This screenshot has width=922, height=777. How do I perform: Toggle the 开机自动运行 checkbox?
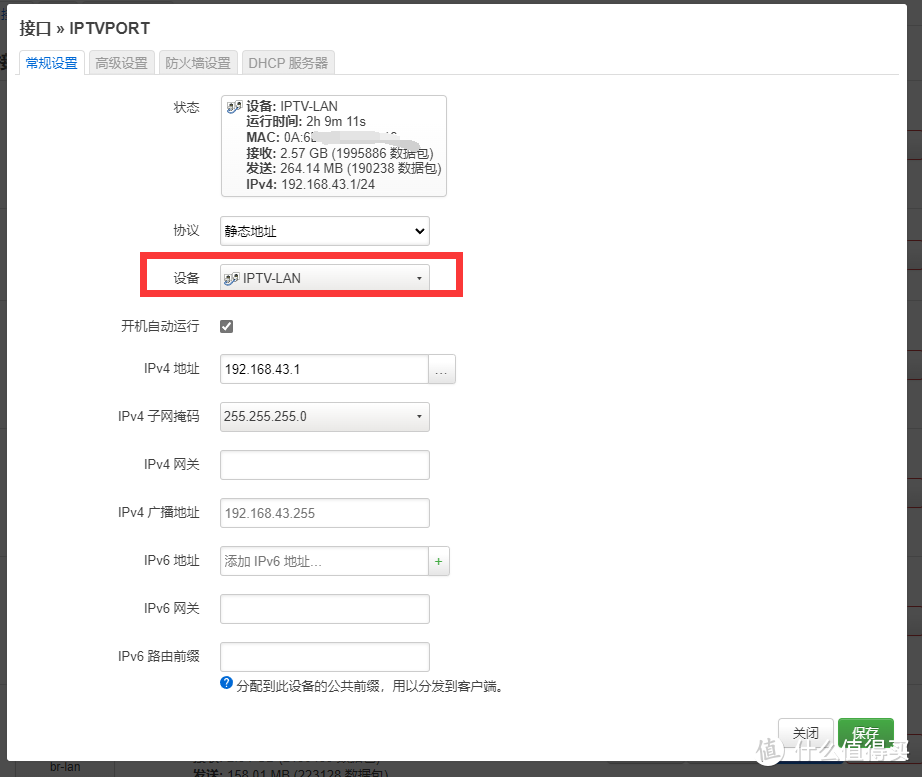226,325
